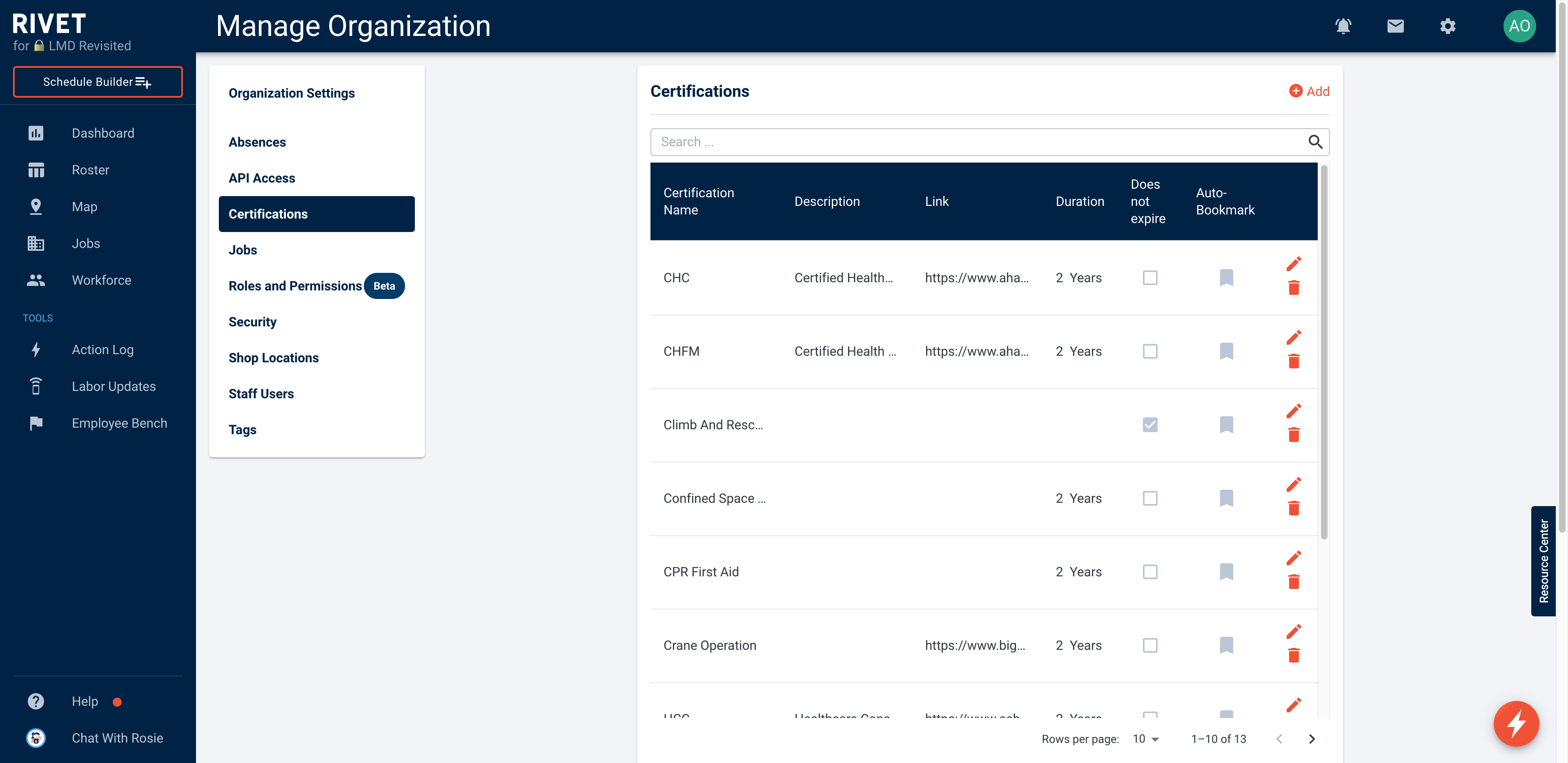This screenshot has height=763, width=1568.
Task: Click the search magnifier icon
Action: (x=1315, y=142)
